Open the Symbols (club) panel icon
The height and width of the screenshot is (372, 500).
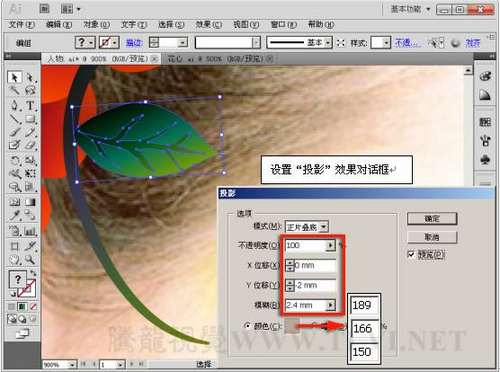pyautogui.click(x=485, y=159)
